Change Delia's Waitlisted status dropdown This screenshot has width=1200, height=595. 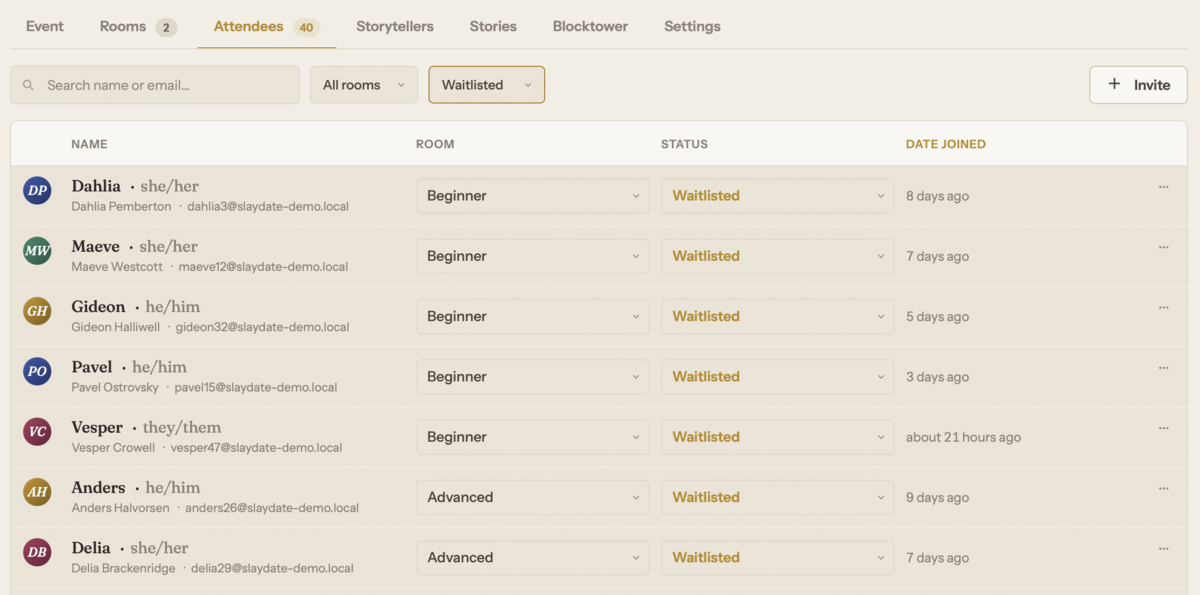point(778,557)
